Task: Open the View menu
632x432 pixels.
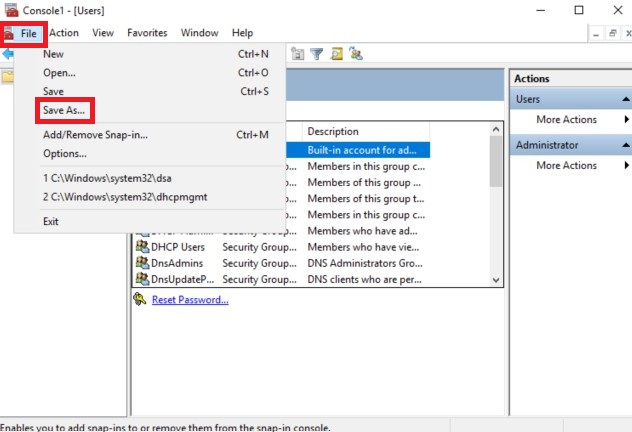Action: [x=103, y=33]
